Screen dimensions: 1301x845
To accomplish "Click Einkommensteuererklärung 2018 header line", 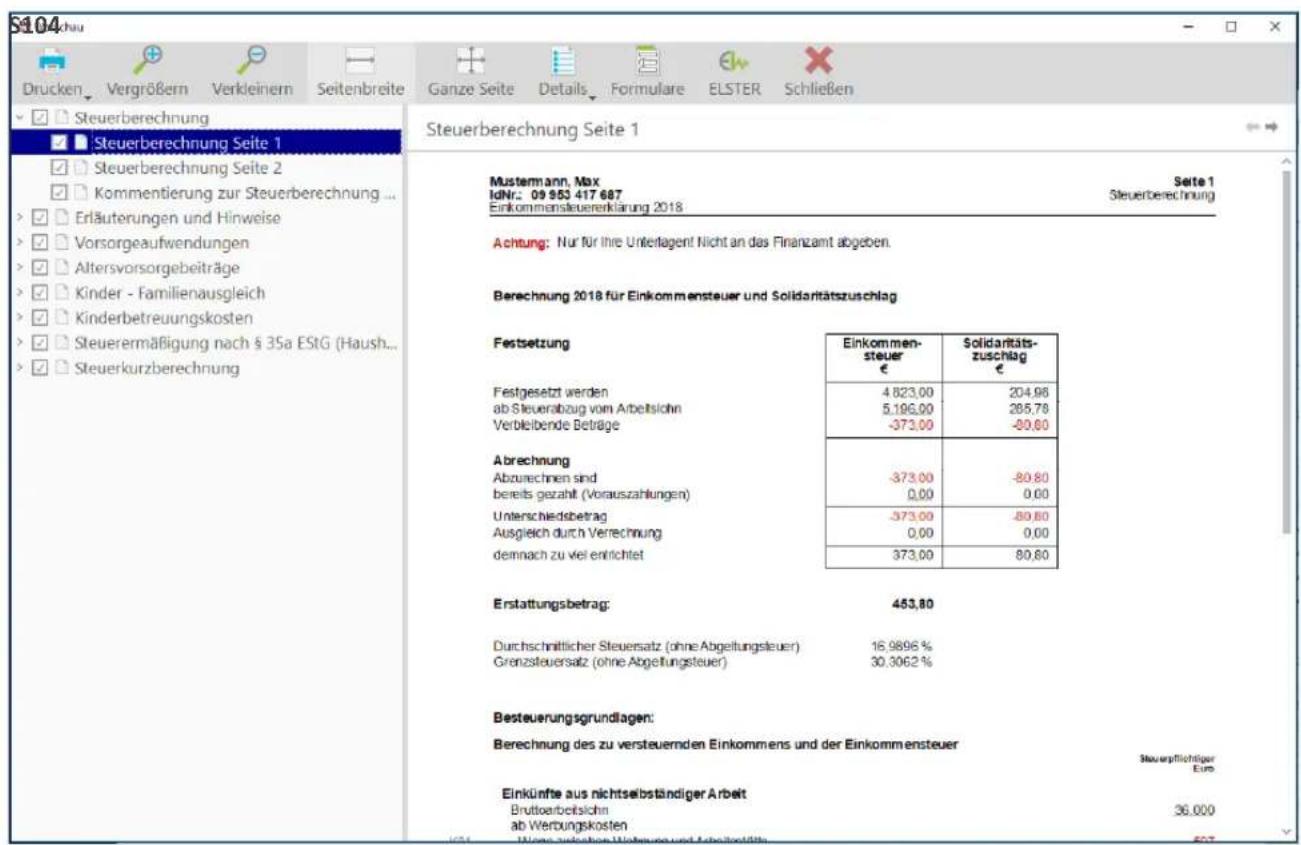I will pos(586,206).
